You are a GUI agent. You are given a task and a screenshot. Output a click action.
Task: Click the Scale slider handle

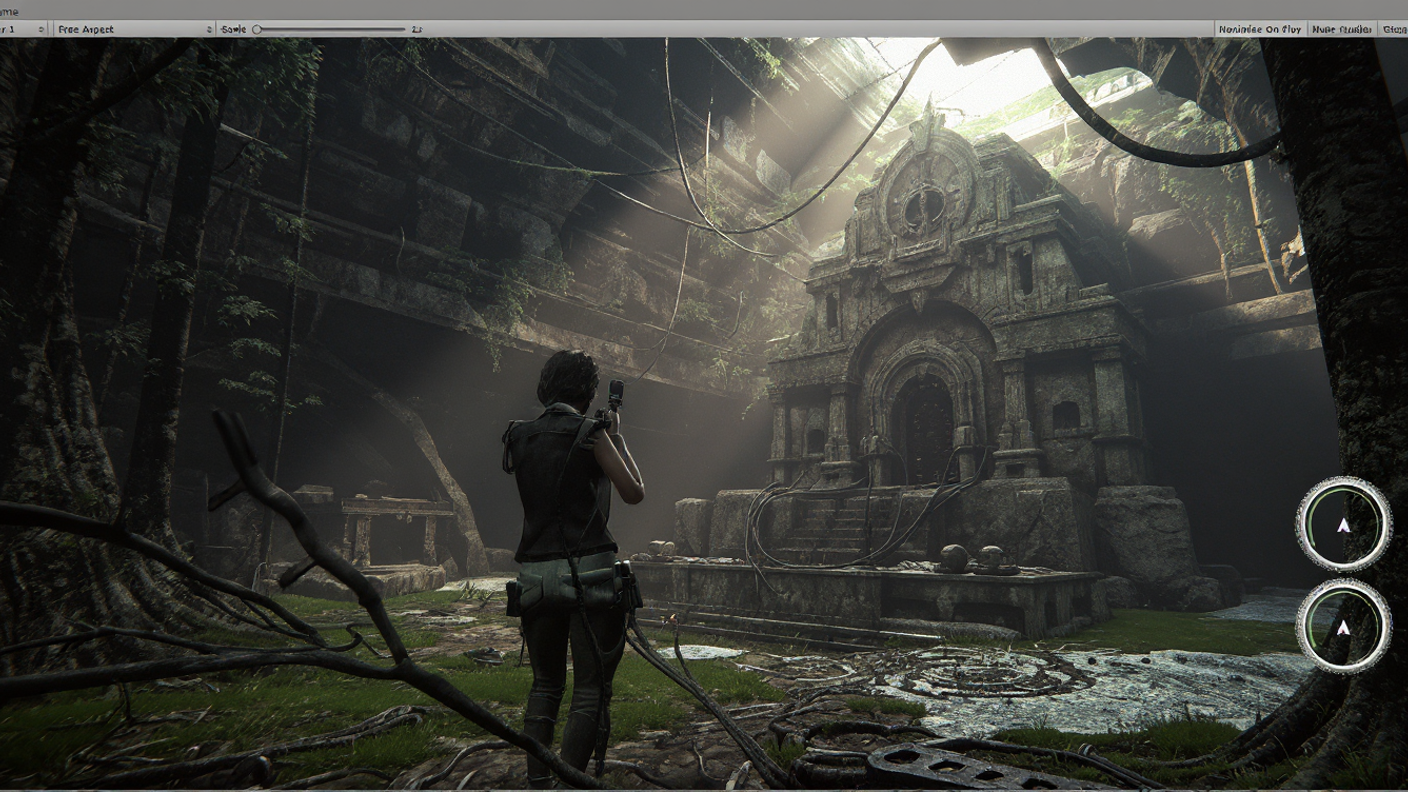tap(257, 29)
